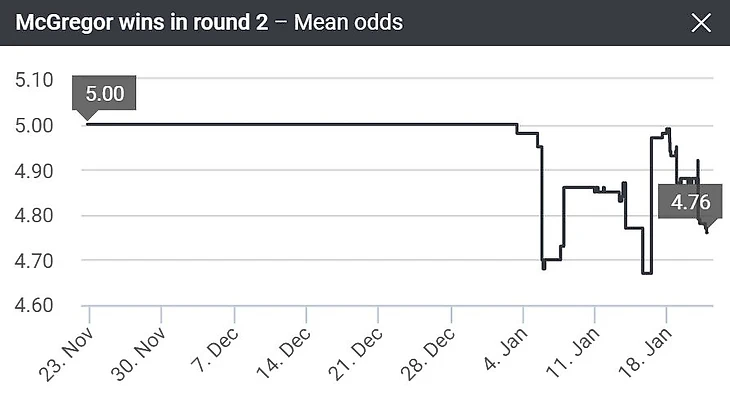Click the "McGregor wins in round 2" title
The height and width of the screenshot is (403, 730).
click(140, 22)
